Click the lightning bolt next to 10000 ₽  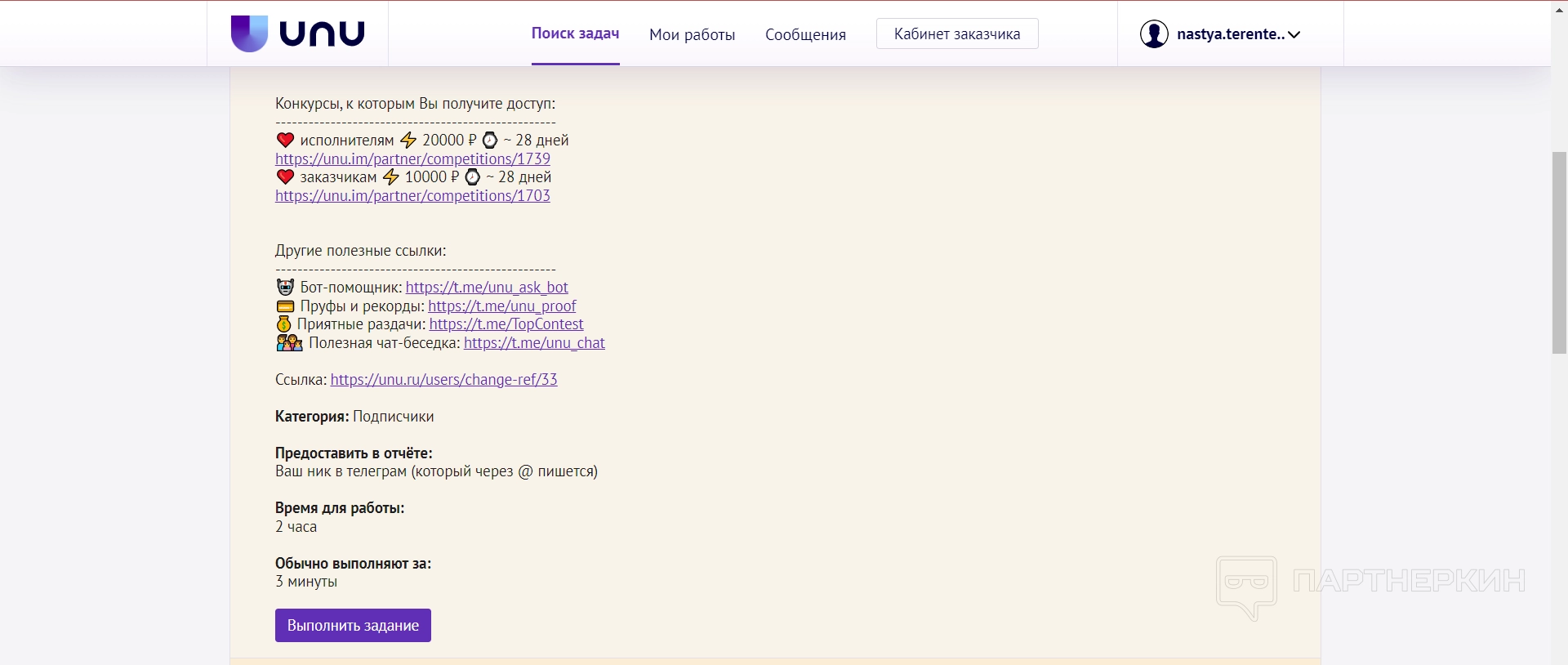(x=391, y=176)
